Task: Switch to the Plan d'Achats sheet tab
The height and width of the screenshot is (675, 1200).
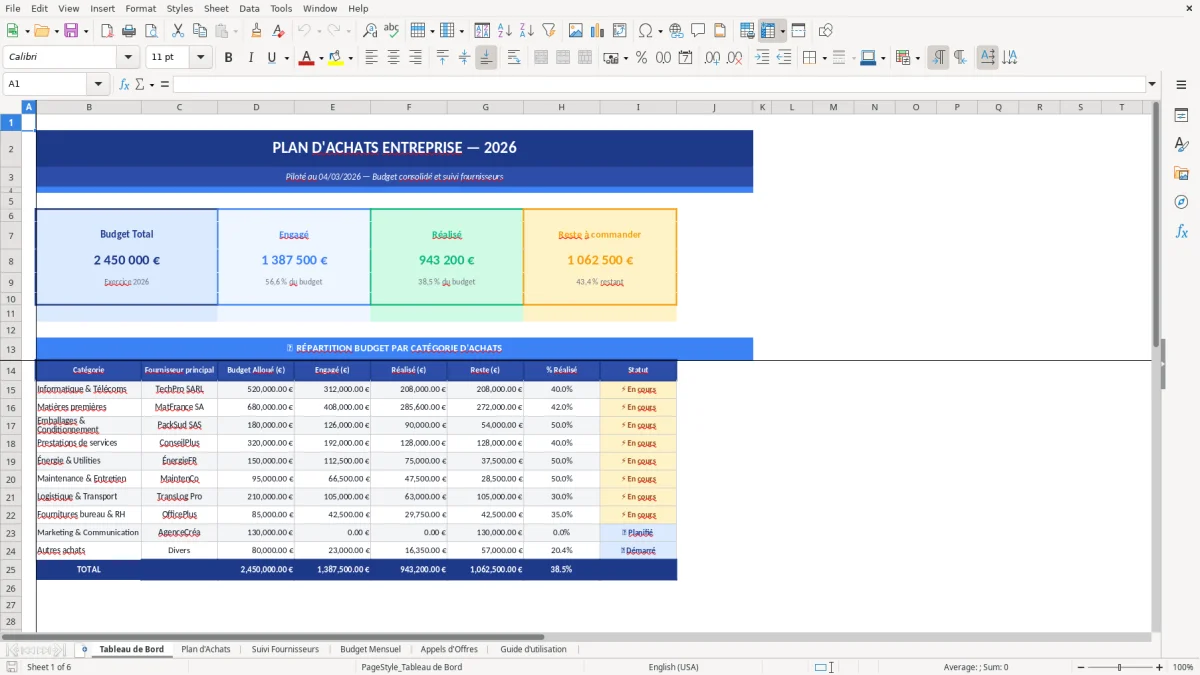Action: pos(206,649)
